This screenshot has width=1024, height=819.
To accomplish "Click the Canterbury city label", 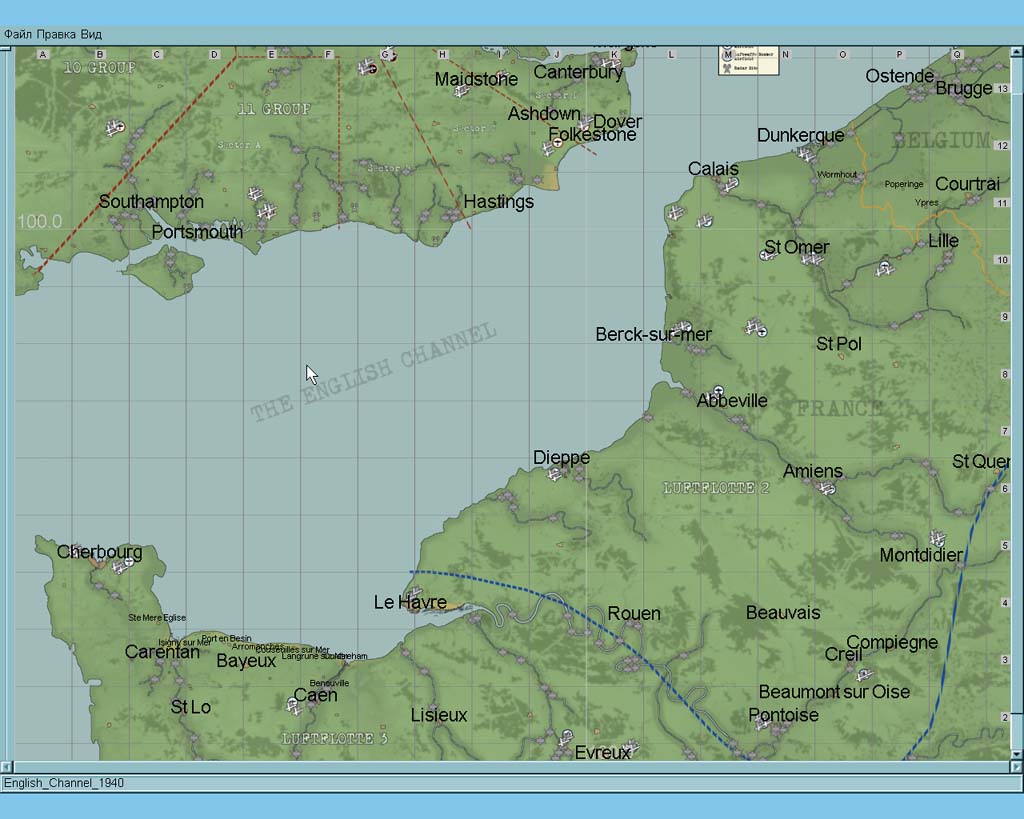I will pos(578,72).
